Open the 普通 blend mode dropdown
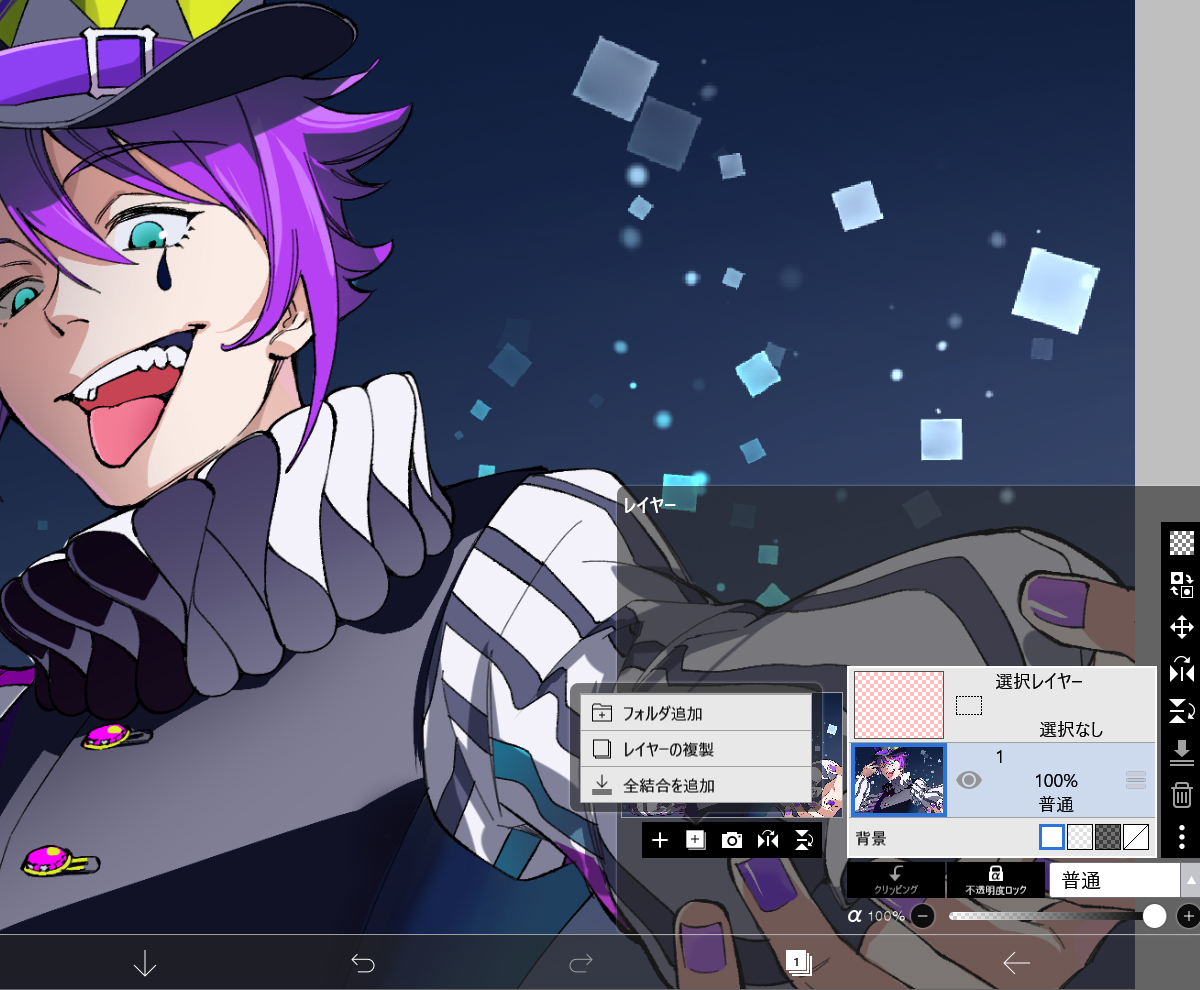Viewport: 1200px width, 990px height. pos(1114,880)
